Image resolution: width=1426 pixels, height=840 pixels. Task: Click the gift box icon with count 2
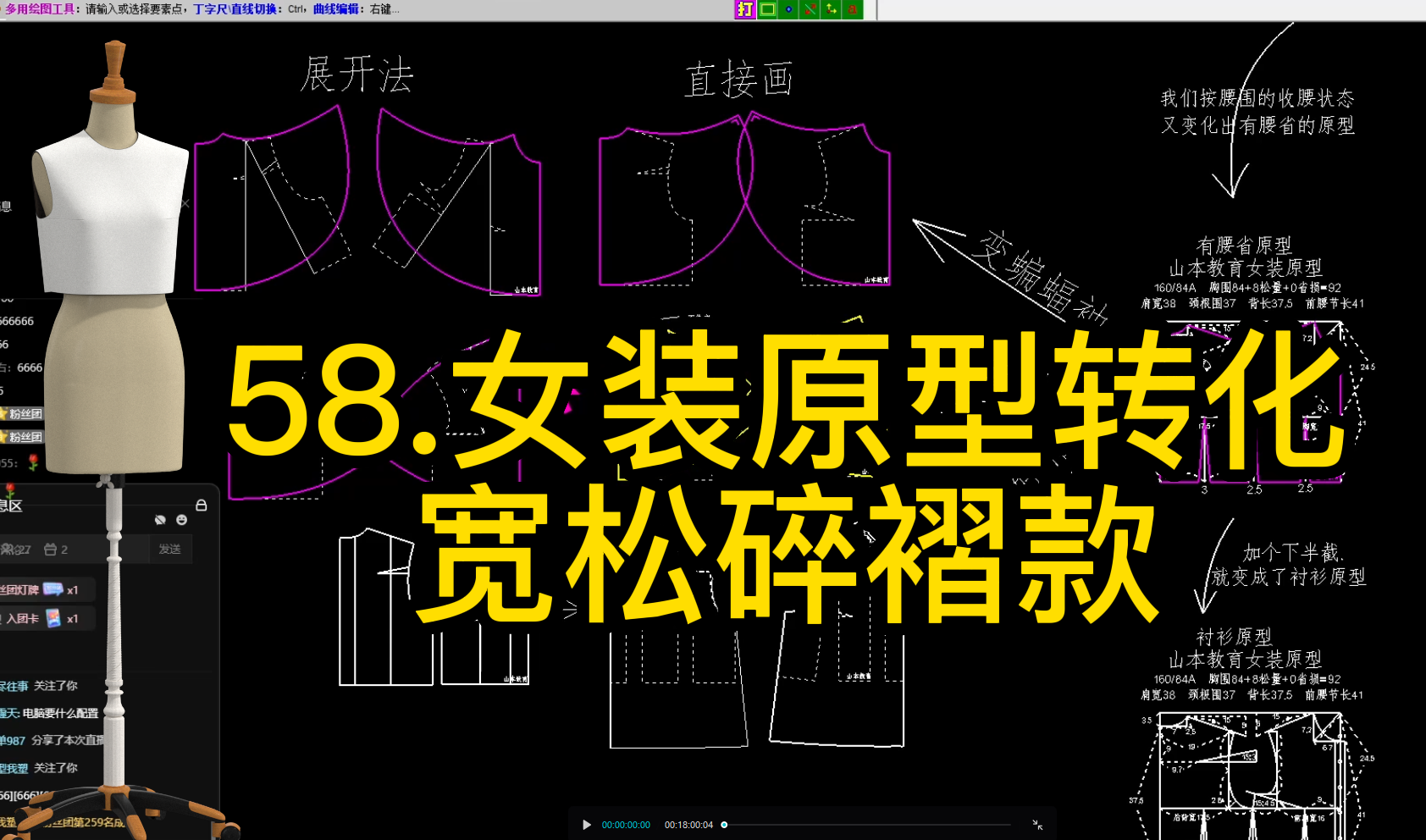pos(56,550)
